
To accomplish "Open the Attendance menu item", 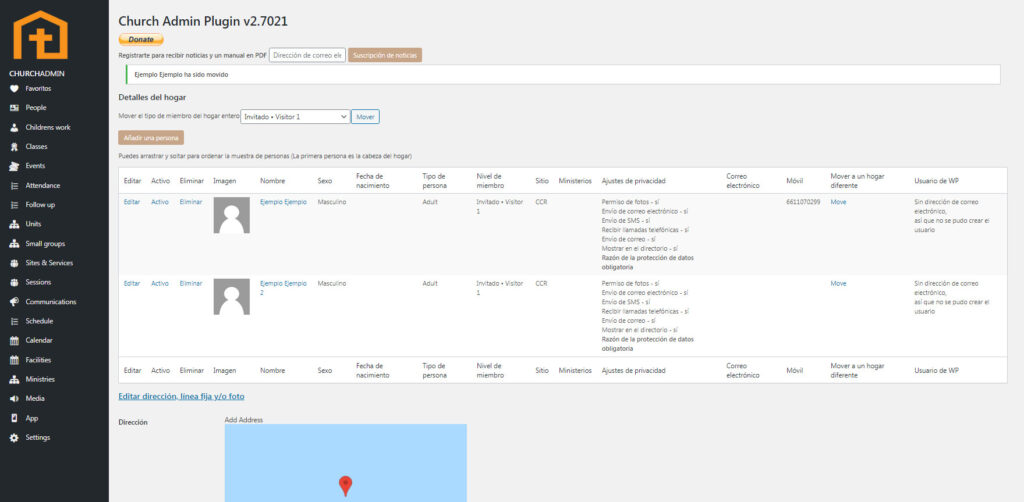I will [43, 186].
